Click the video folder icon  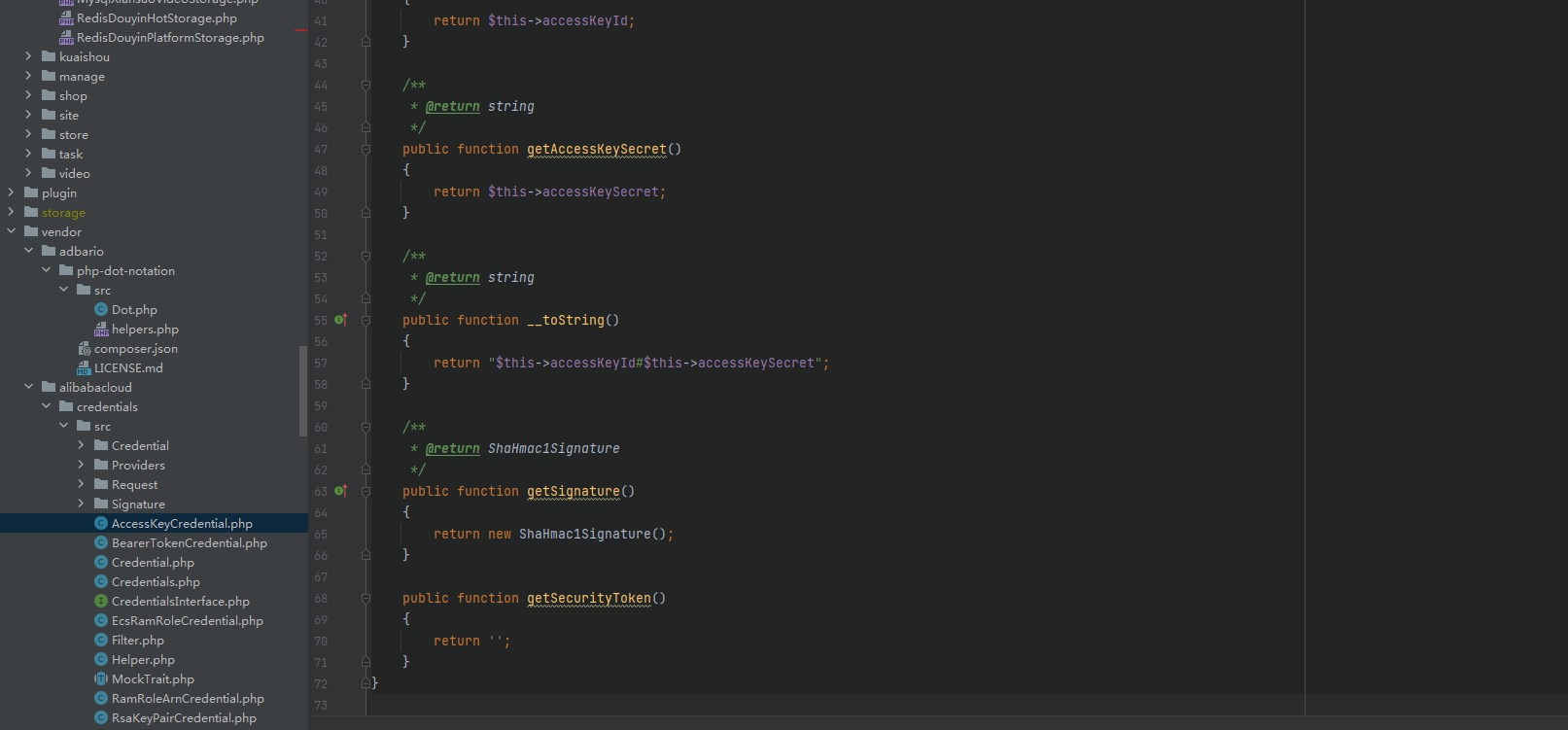[49, 173]
